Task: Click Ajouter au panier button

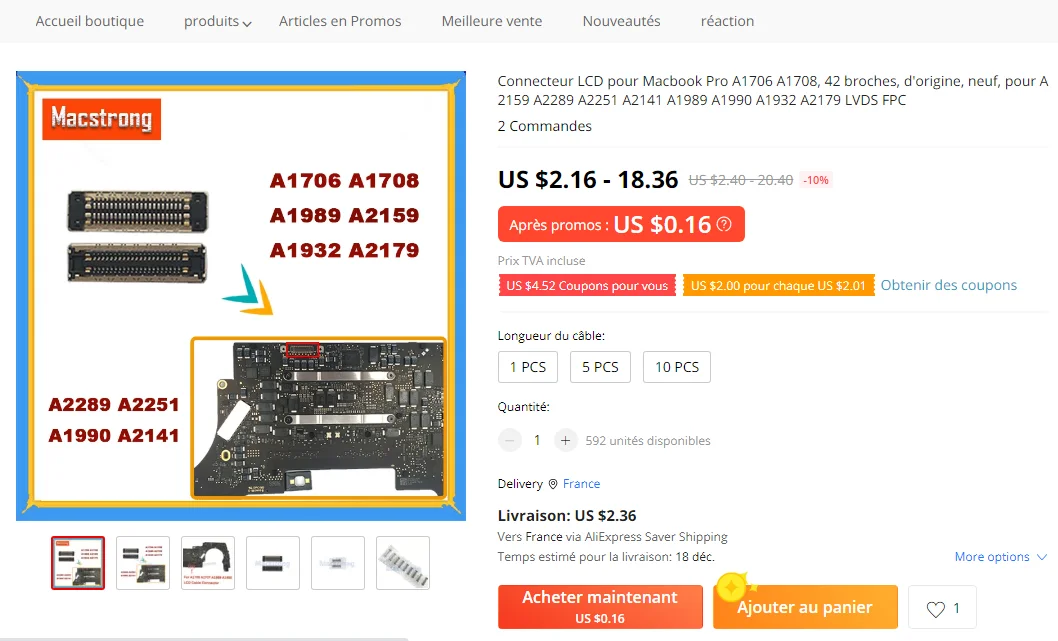Action: (805, 607)
